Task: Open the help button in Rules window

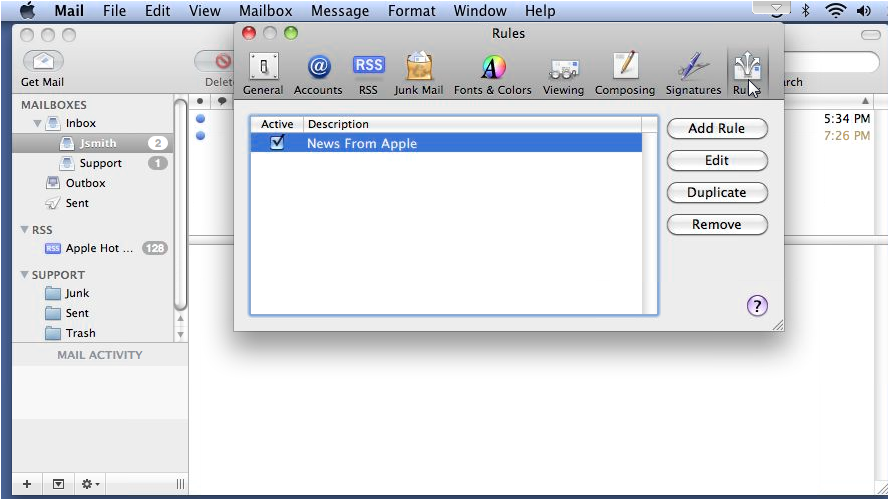Action: pos(757,306)
